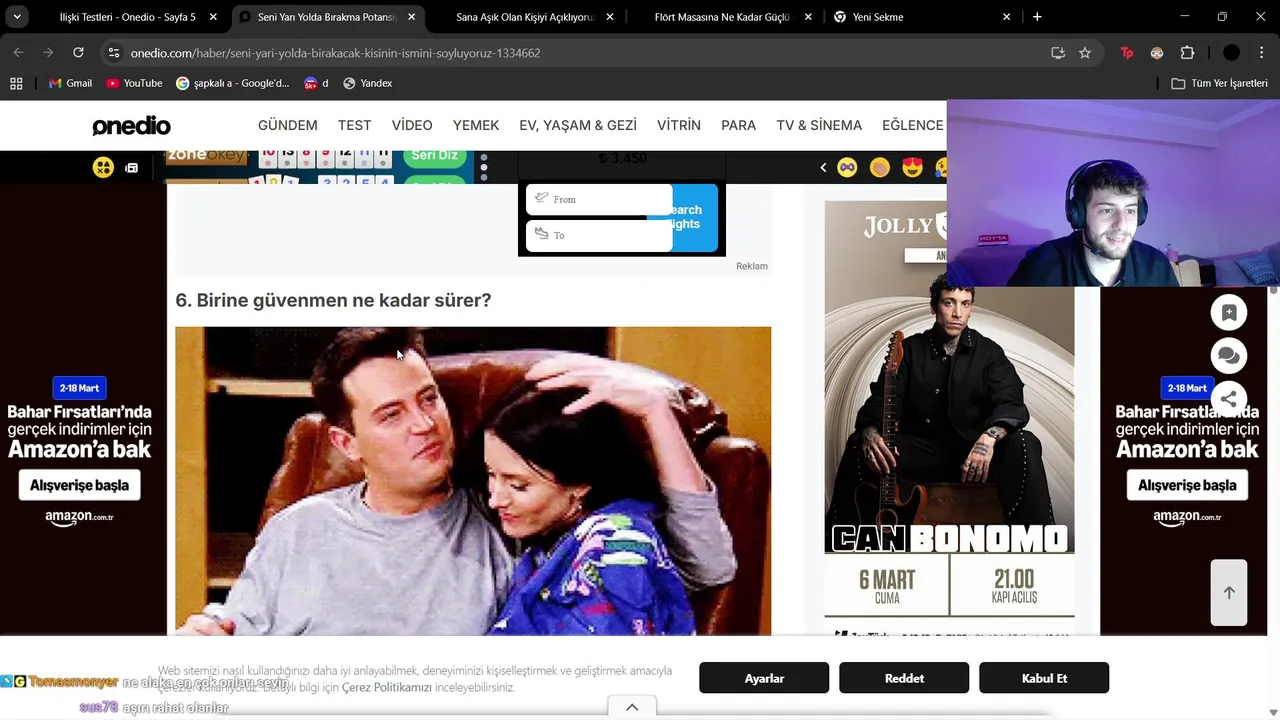Click the question '6. Birine güvenmen ne kadar sürer?'
This screenshot has height=720, width=1280.
(x=333, y=300)
